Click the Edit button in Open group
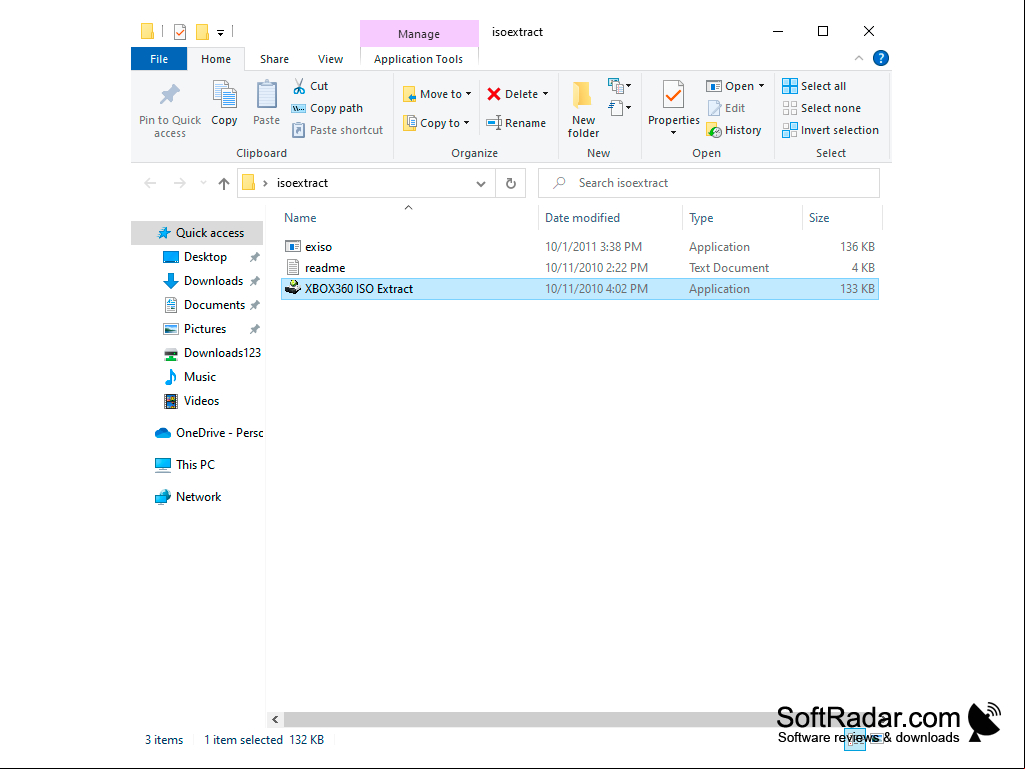This screenshot has height=769, width=1025. pos(726,109)
